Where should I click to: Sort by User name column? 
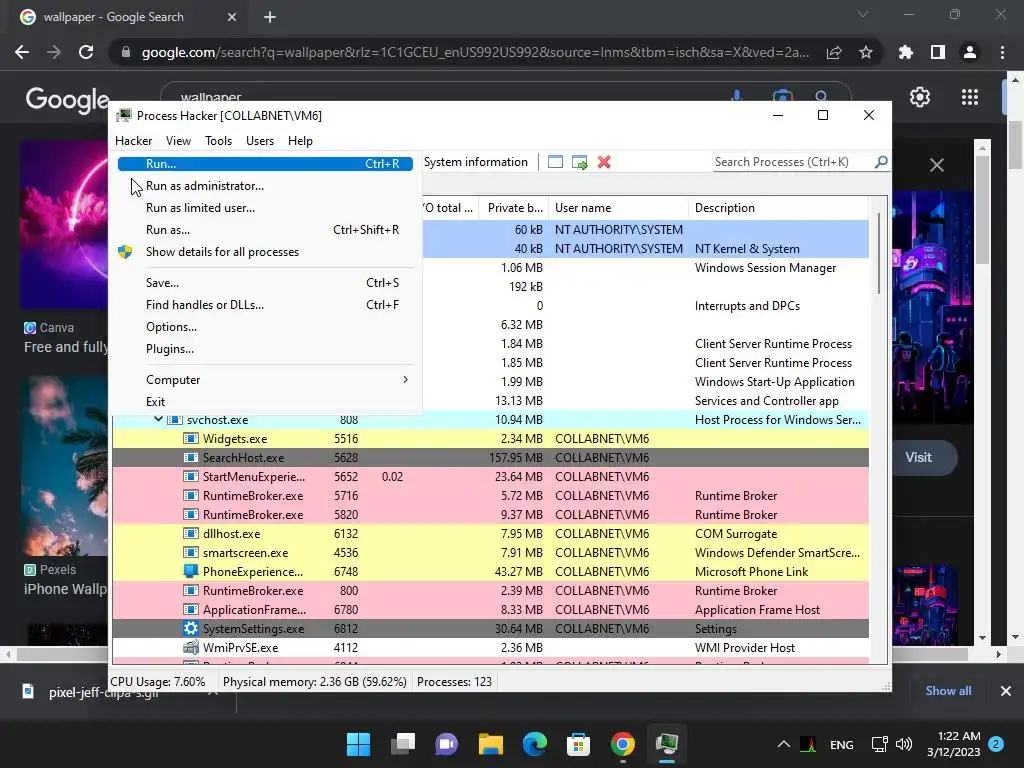(x=618, y=208)
